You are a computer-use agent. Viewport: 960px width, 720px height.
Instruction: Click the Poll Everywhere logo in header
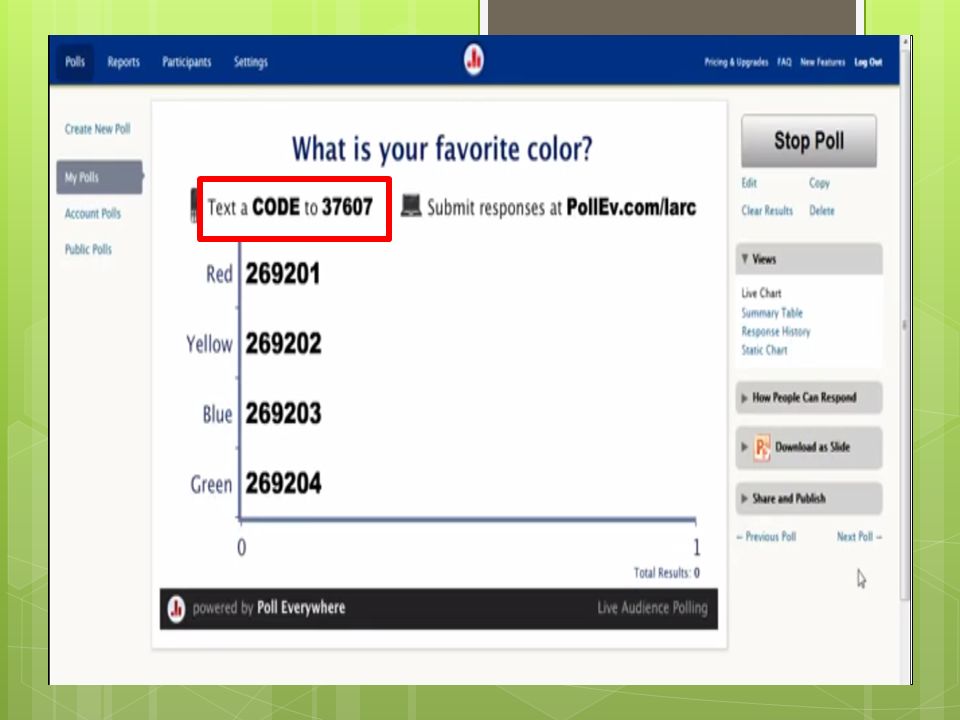(x=473, y=60)
